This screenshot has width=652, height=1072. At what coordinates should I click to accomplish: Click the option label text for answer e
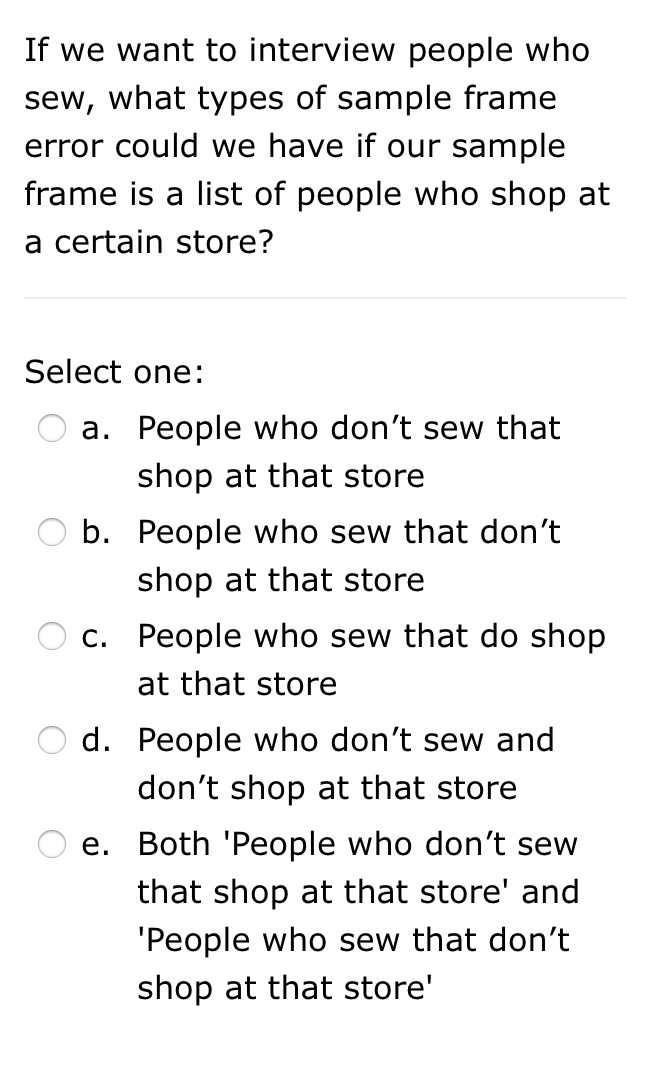[x=357, y=915]
